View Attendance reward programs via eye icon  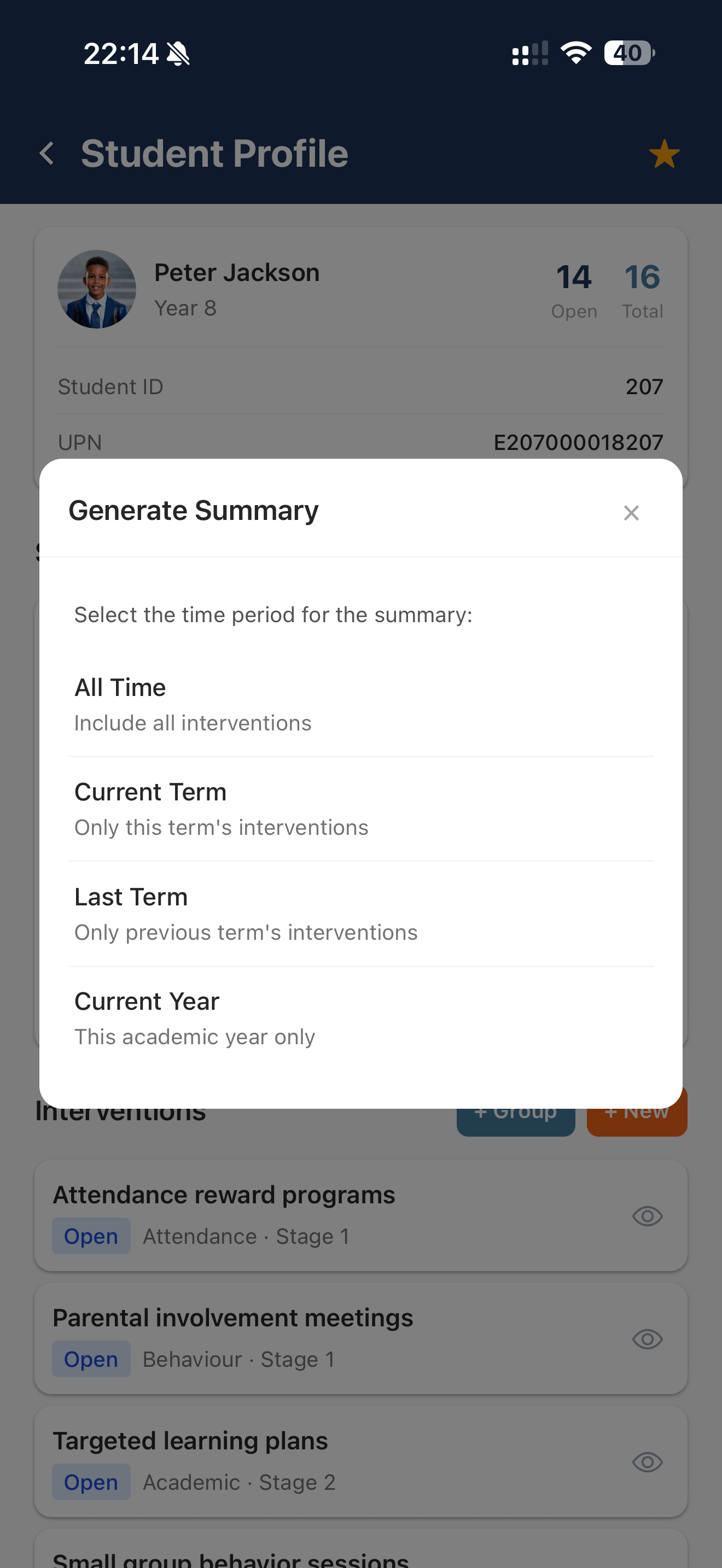click(x=647, y=1216)
